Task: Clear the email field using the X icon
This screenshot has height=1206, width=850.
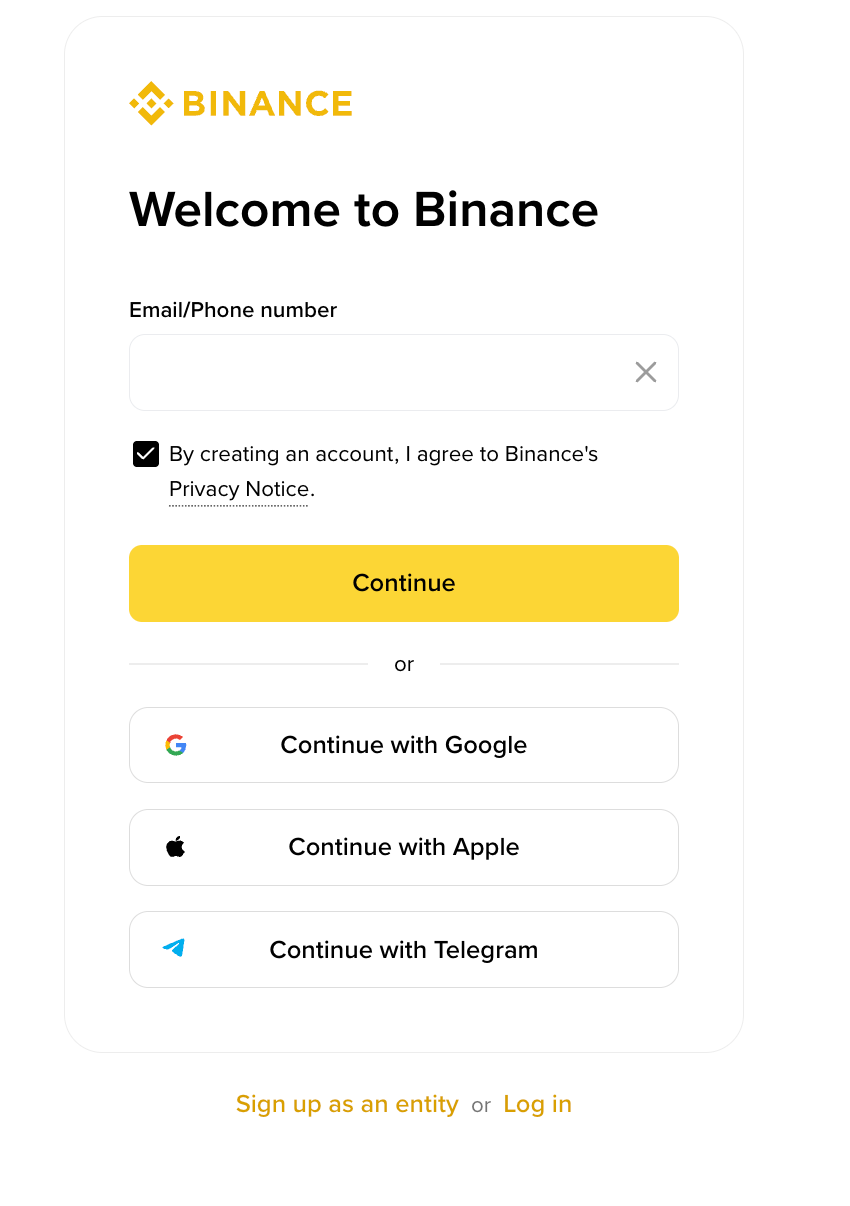Action: [646, 372]
